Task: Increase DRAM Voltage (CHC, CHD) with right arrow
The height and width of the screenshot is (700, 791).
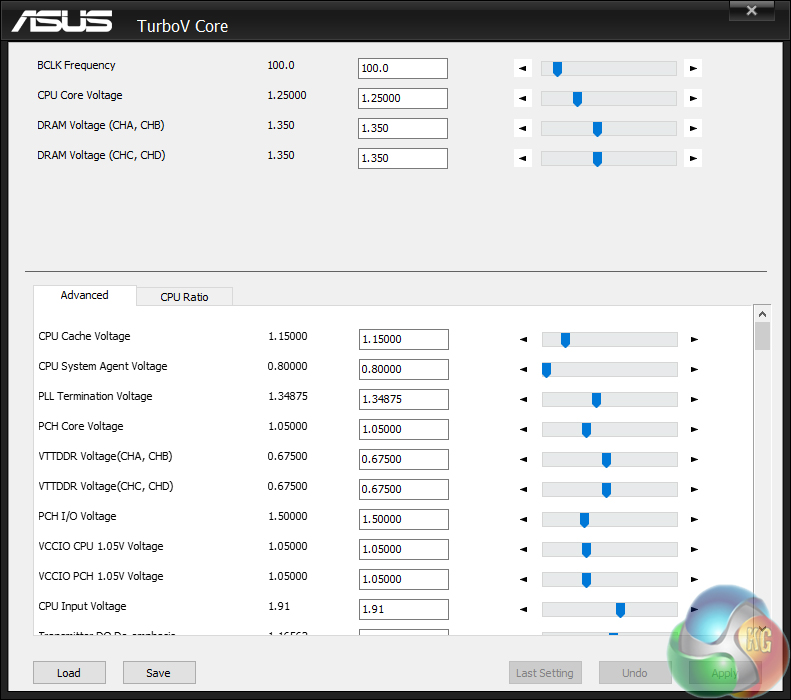Action: [693, 159]
